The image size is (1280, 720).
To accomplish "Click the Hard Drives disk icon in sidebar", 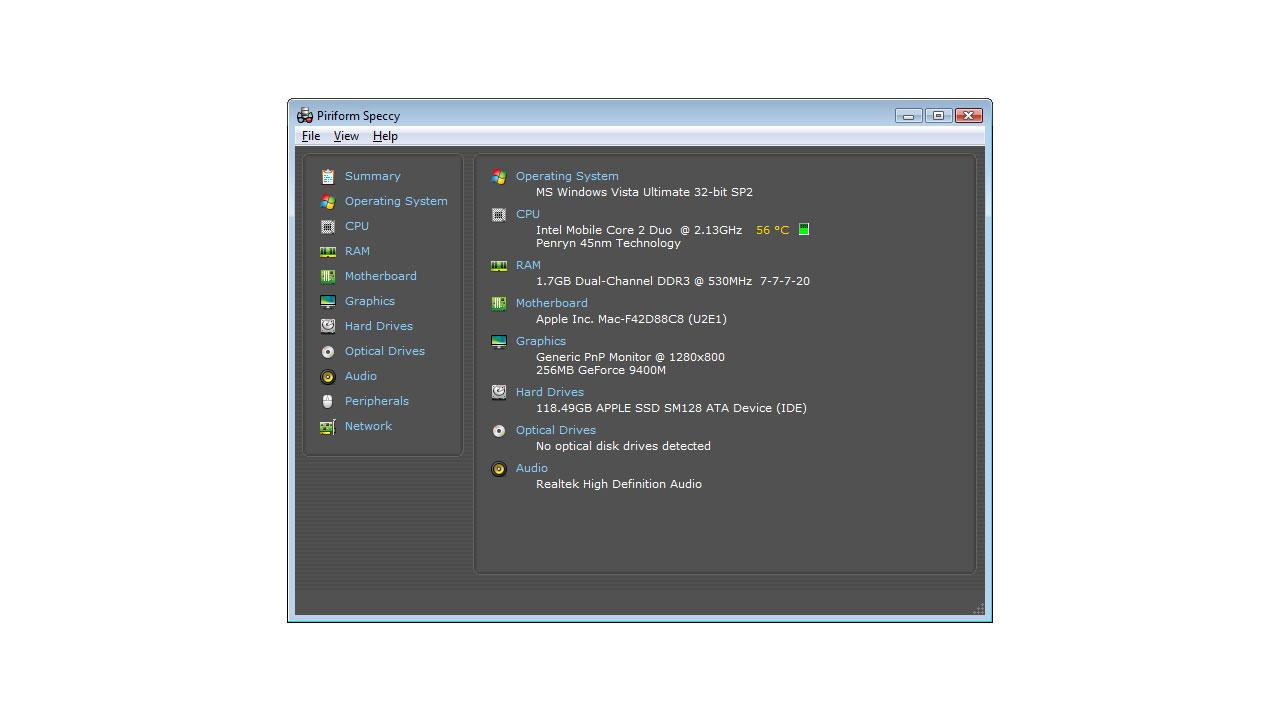I will 327,326.
